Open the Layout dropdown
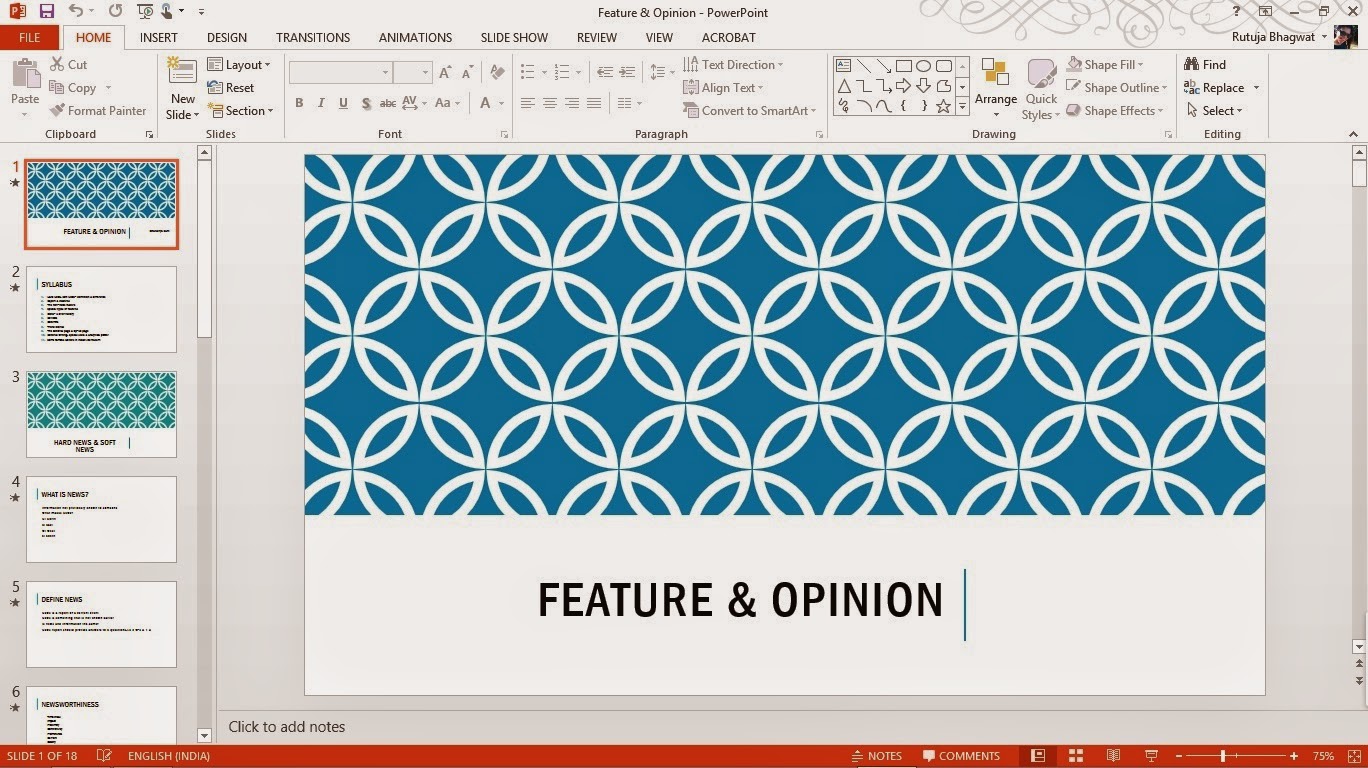This screenshot has height=768, width=1368. point(239,64)
